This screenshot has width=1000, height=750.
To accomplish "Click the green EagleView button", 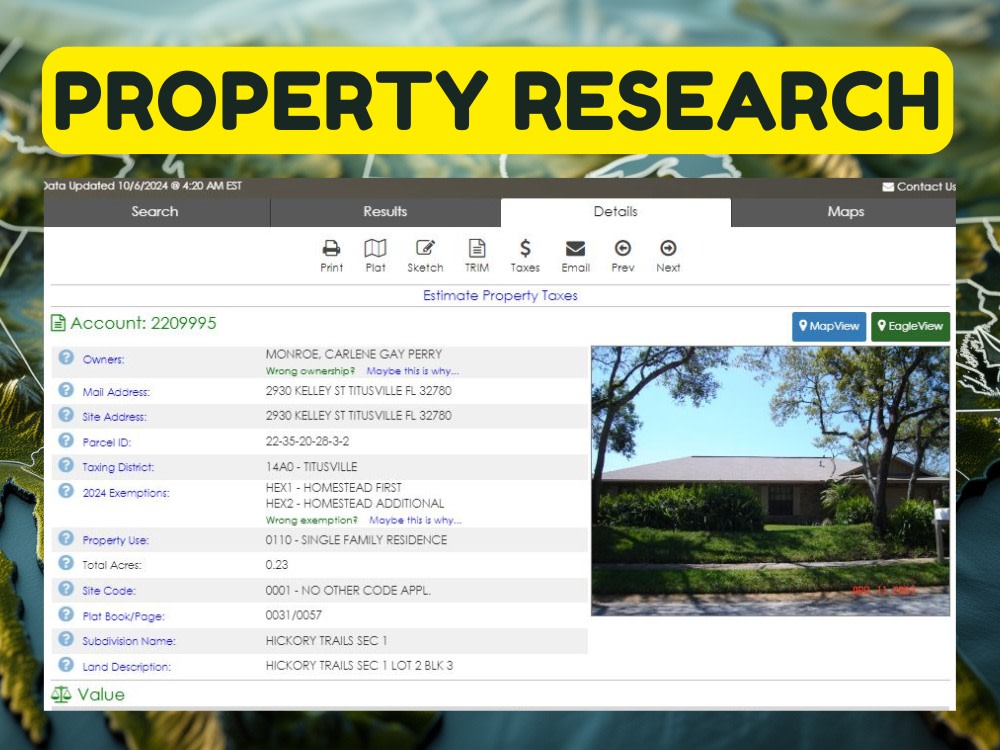I will coord(910,327).
